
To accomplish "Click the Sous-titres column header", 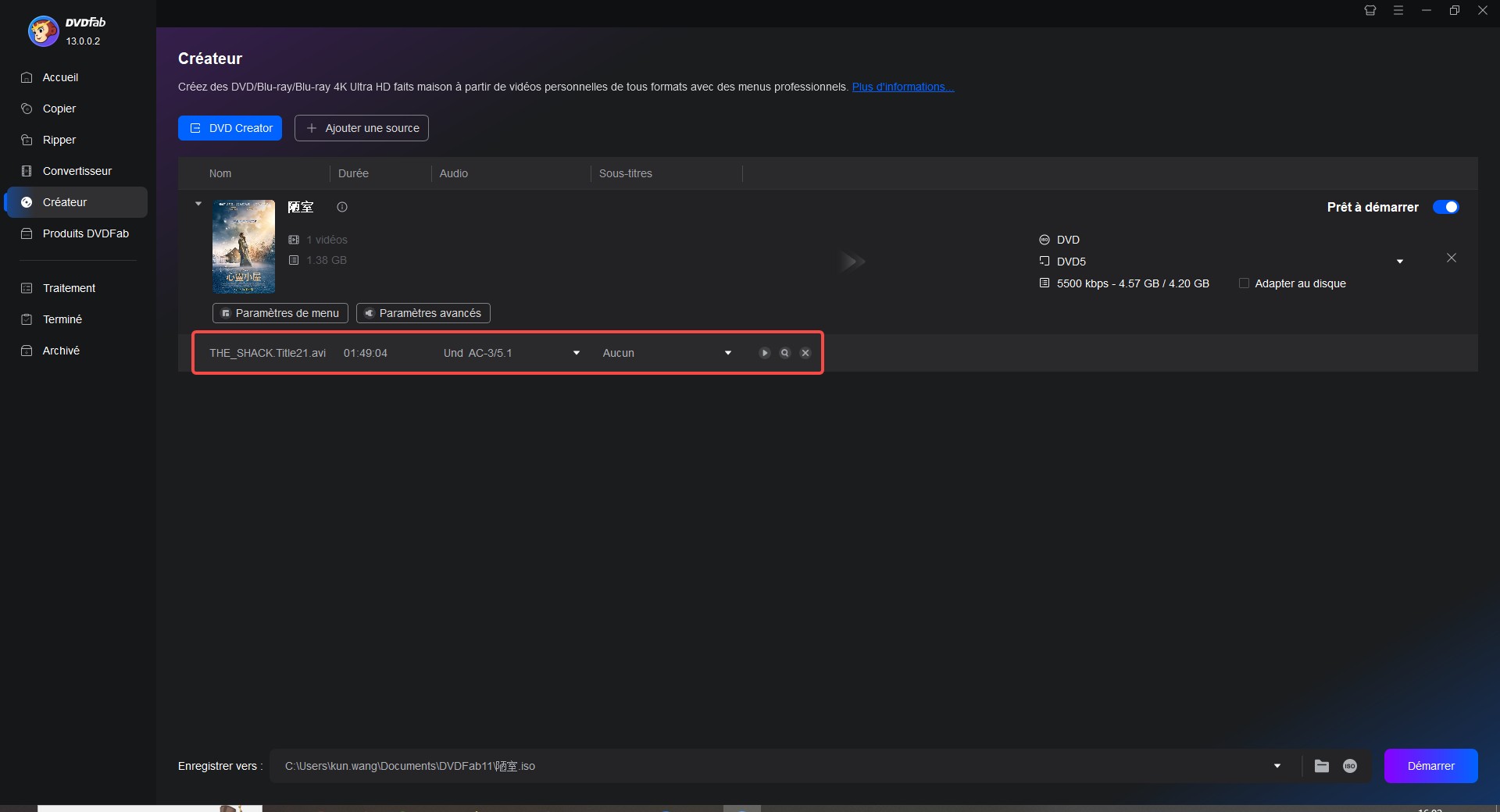I will [x=625, y=173].
